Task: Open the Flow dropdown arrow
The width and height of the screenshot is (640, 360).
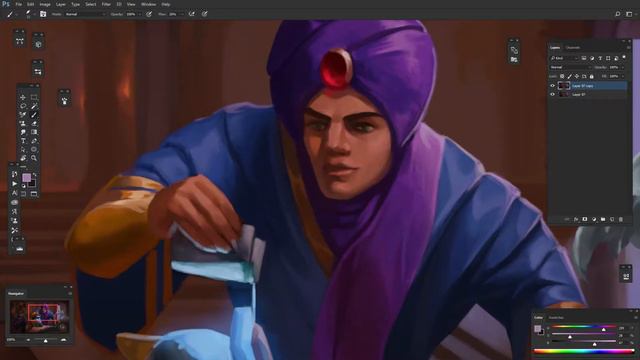Action: point(181,14)
